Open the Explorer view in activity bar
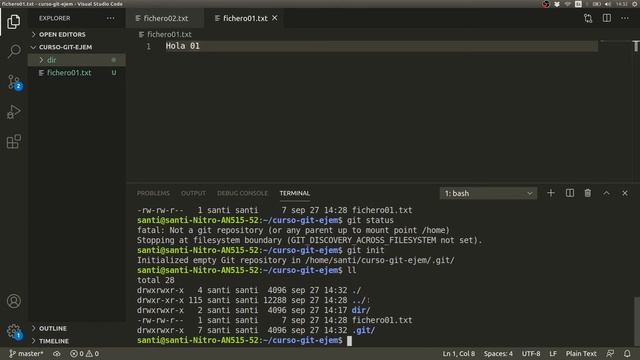The height and width of the screenshot is (360, 640). [x=13, y=21]
